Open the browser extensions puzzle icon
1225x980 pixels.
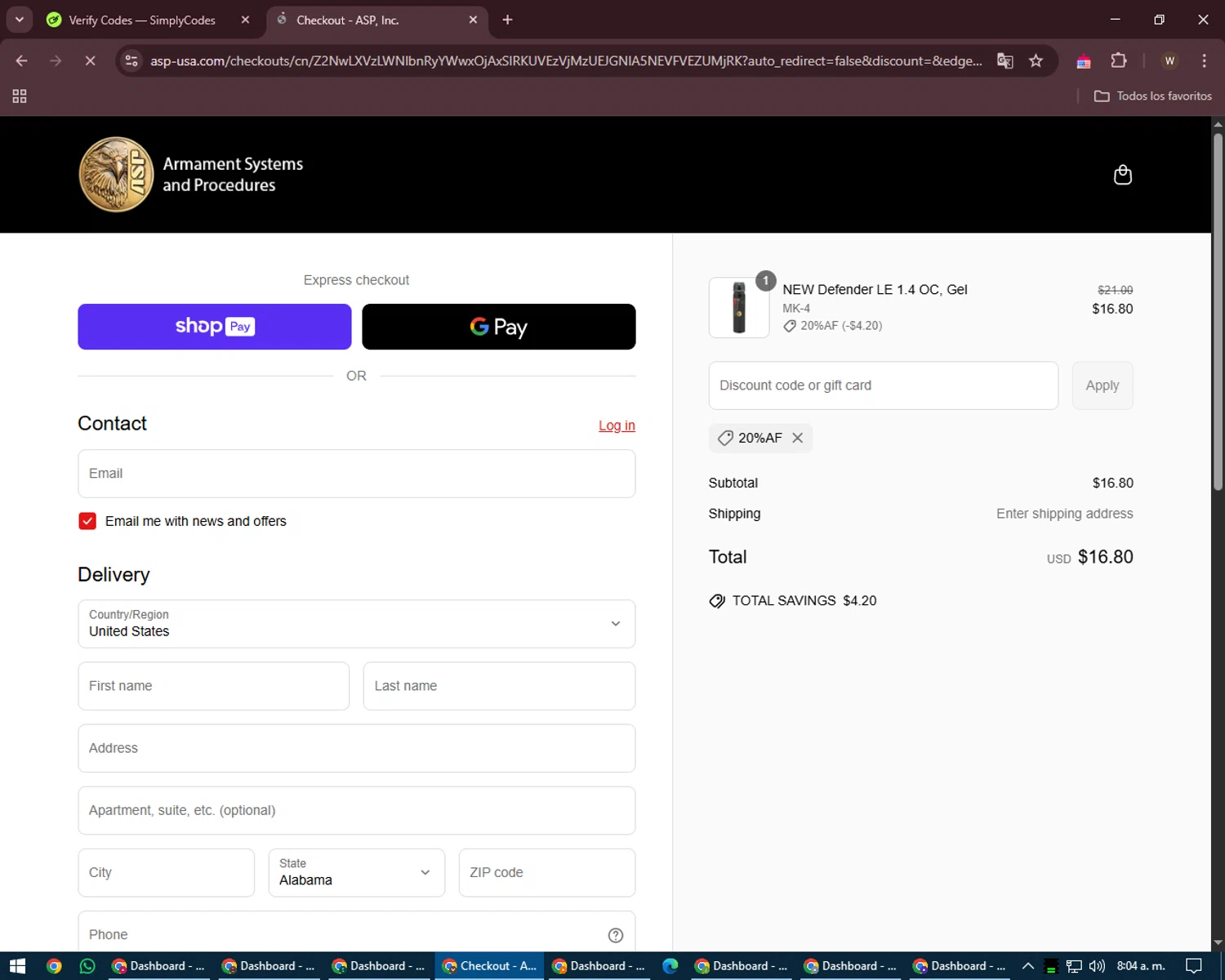(1119, 60)
